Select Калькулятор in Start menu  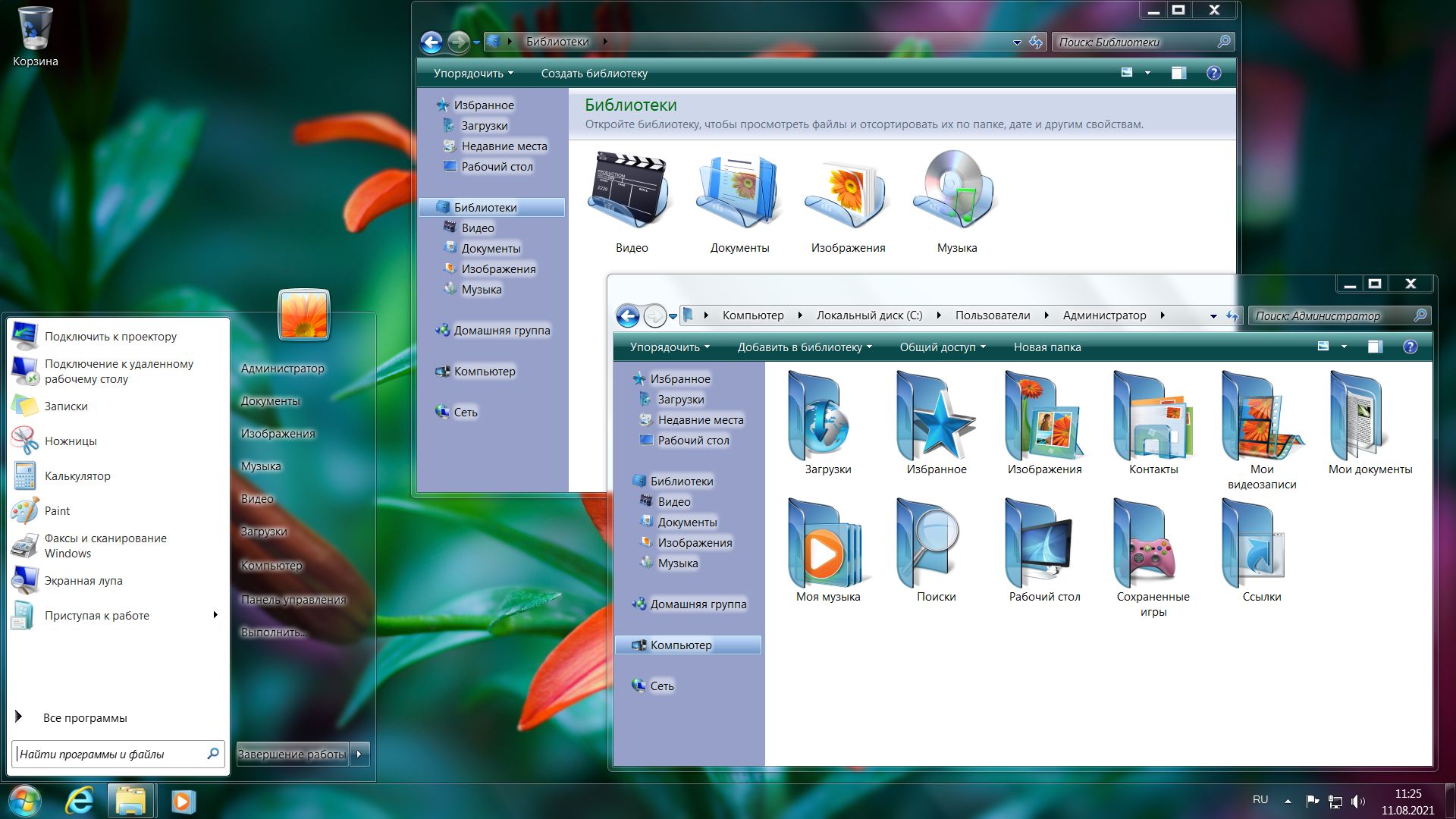click(x=77, y=476)
